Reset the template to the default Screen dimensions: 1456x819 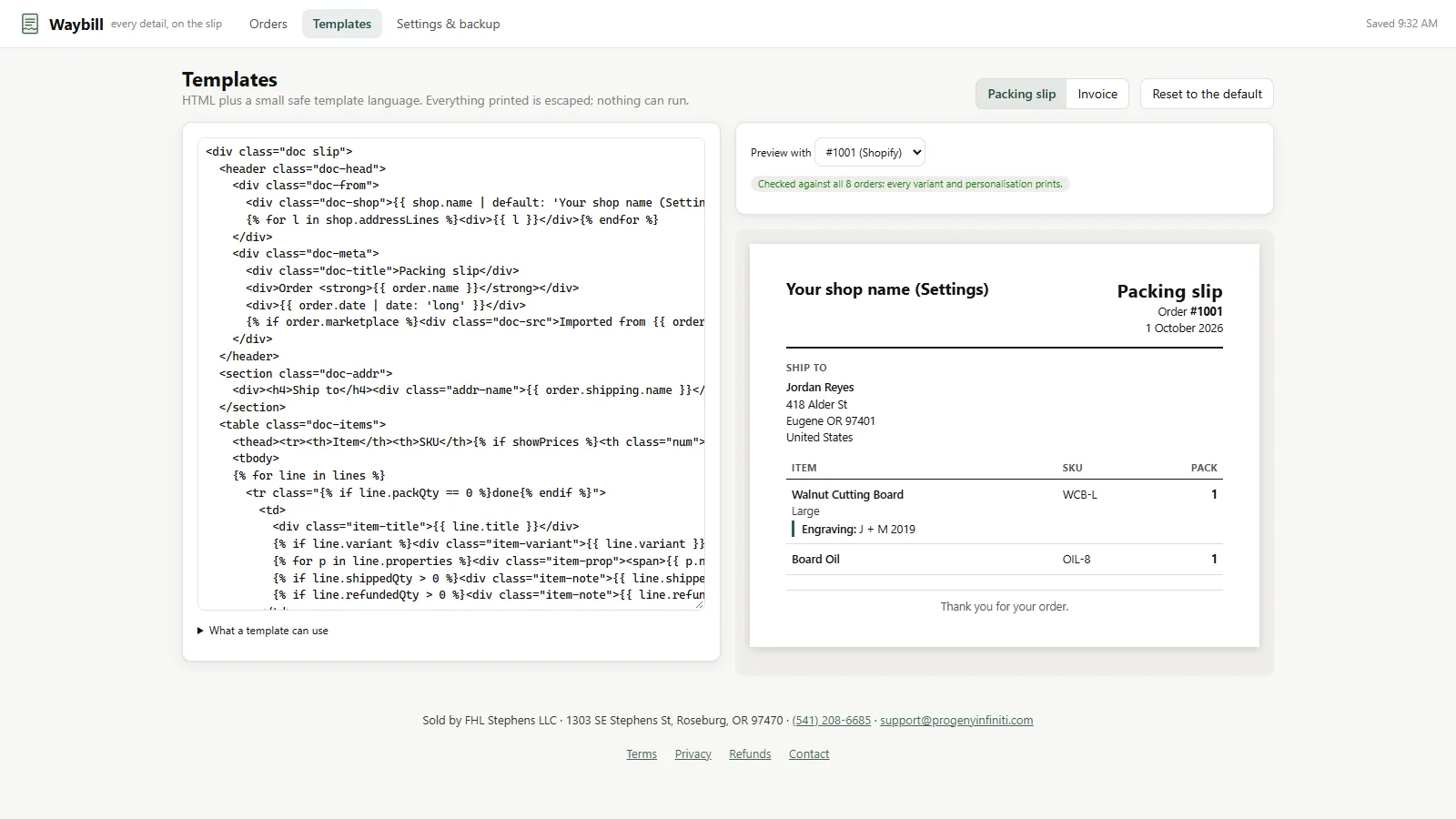1207,94
